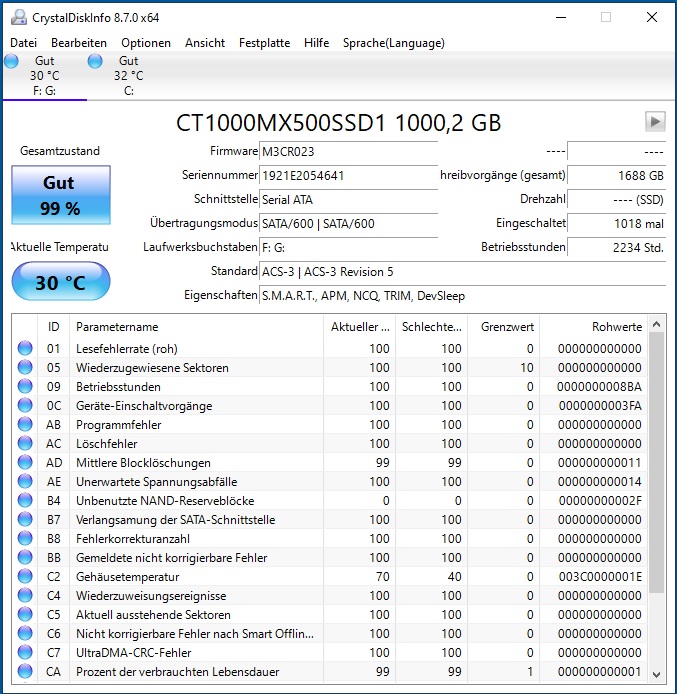677x694 pixels.
Task: Click the Schnittstelle field Serial ATA
Action: click(348, 199)
